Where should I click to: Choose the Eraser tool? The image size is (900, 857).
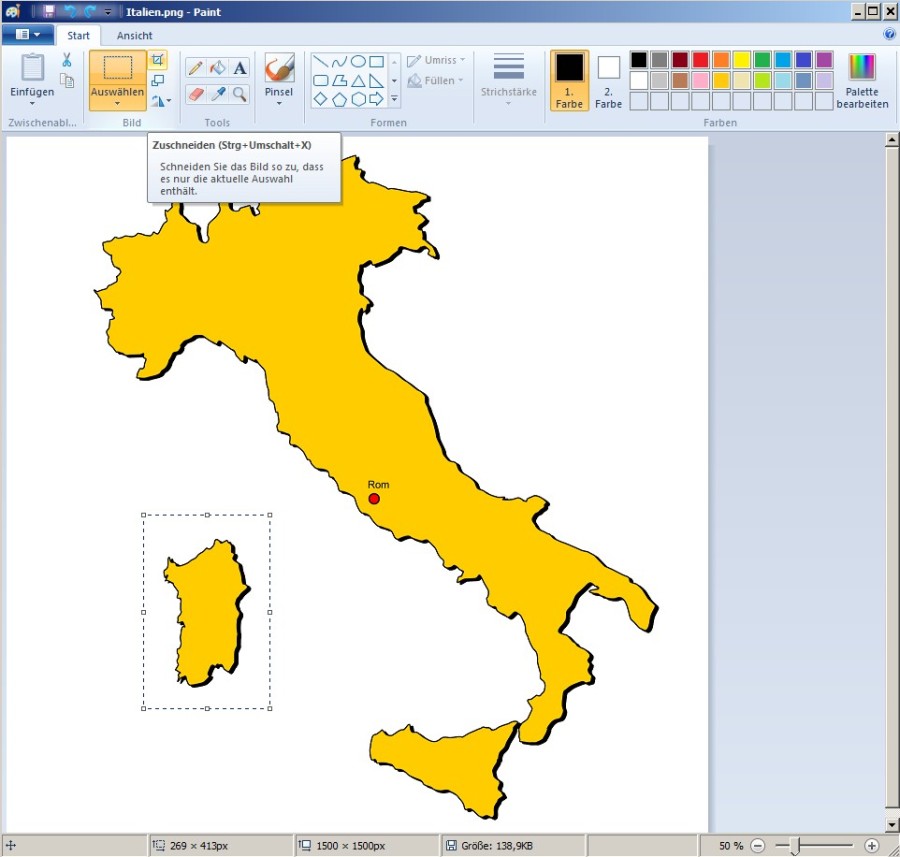click(x=195, y=94)
